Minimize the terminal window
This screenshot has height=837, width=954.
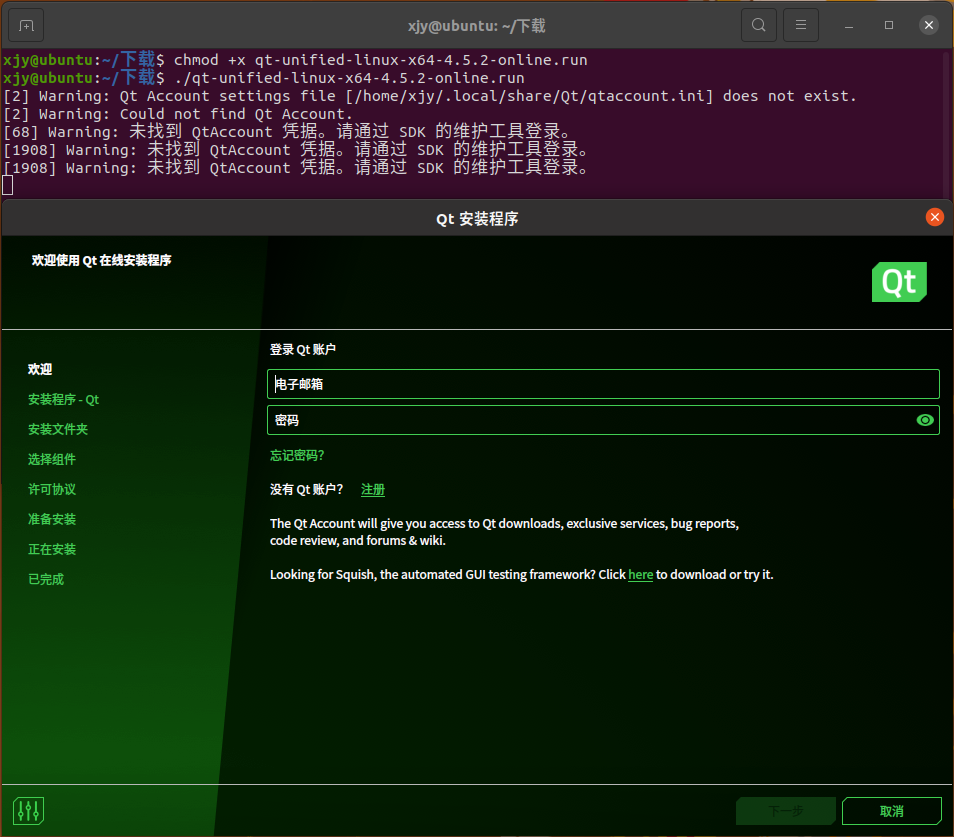[849, 26]
